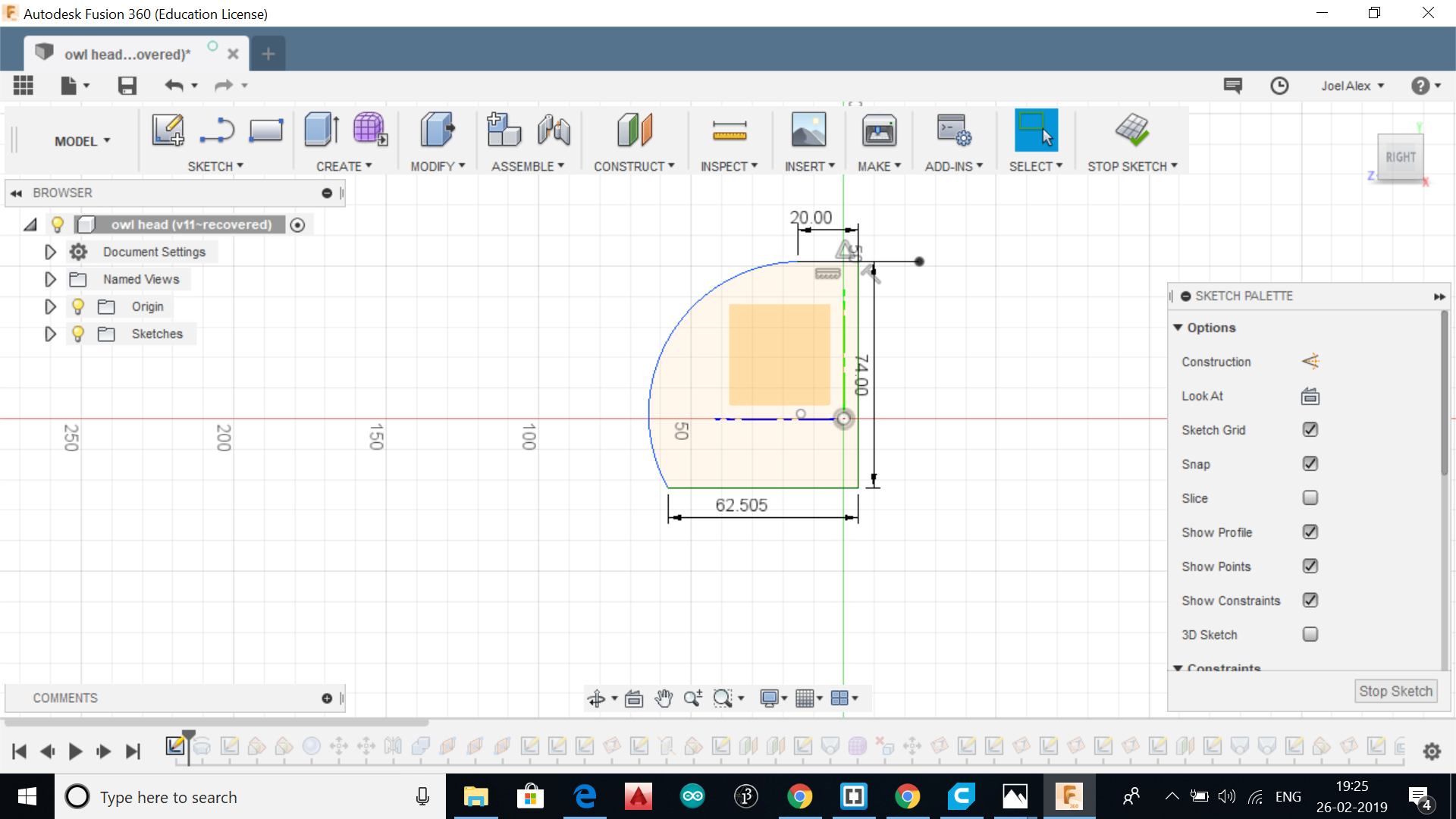
Task: Select the Extrude tool icon
Action: click(x=321, y=130)
